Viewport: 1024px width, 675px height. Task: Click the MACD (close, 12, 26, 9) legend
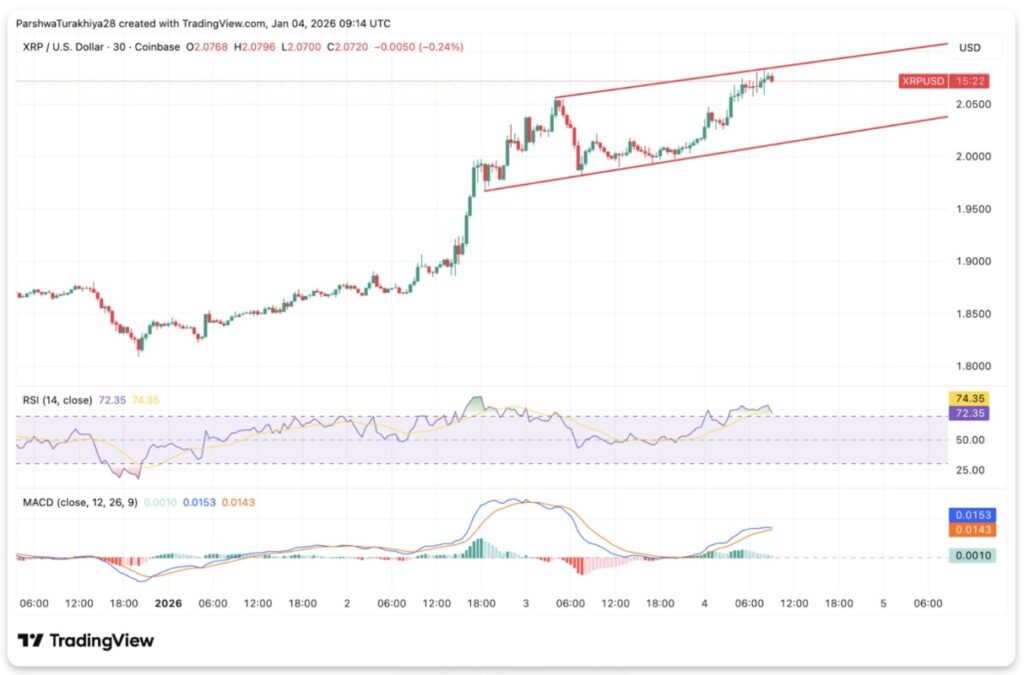pyautogui.click(x=80, y=502)
